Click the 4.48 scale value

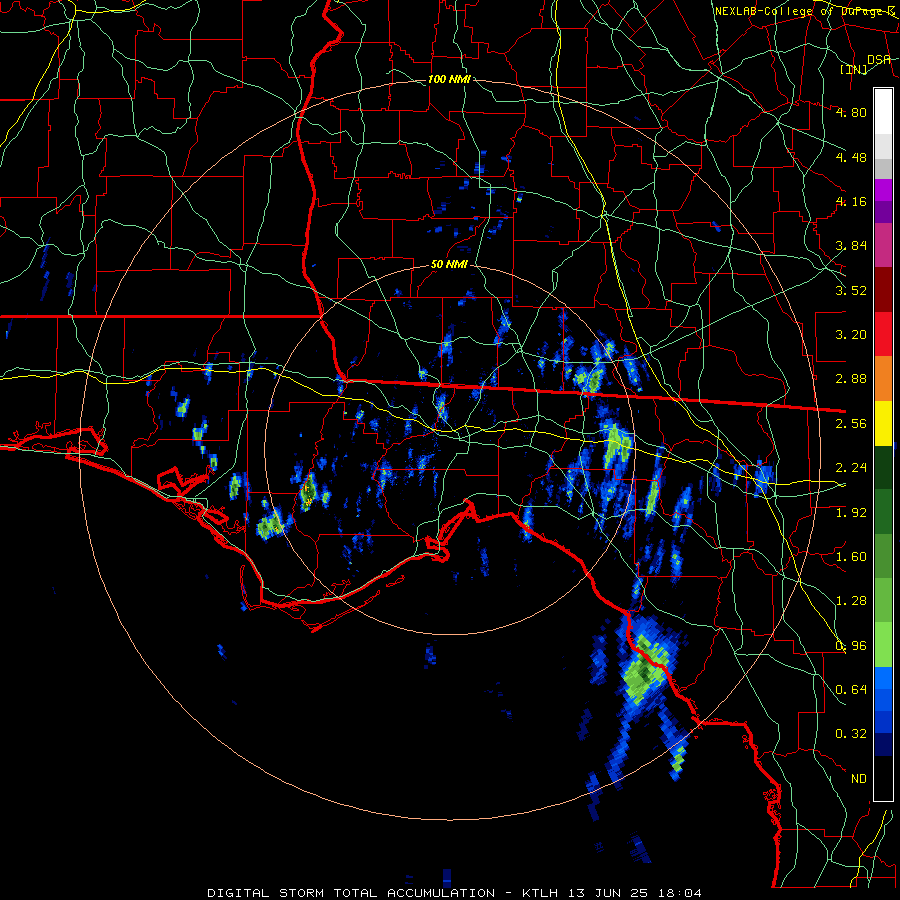coord(851,157)
